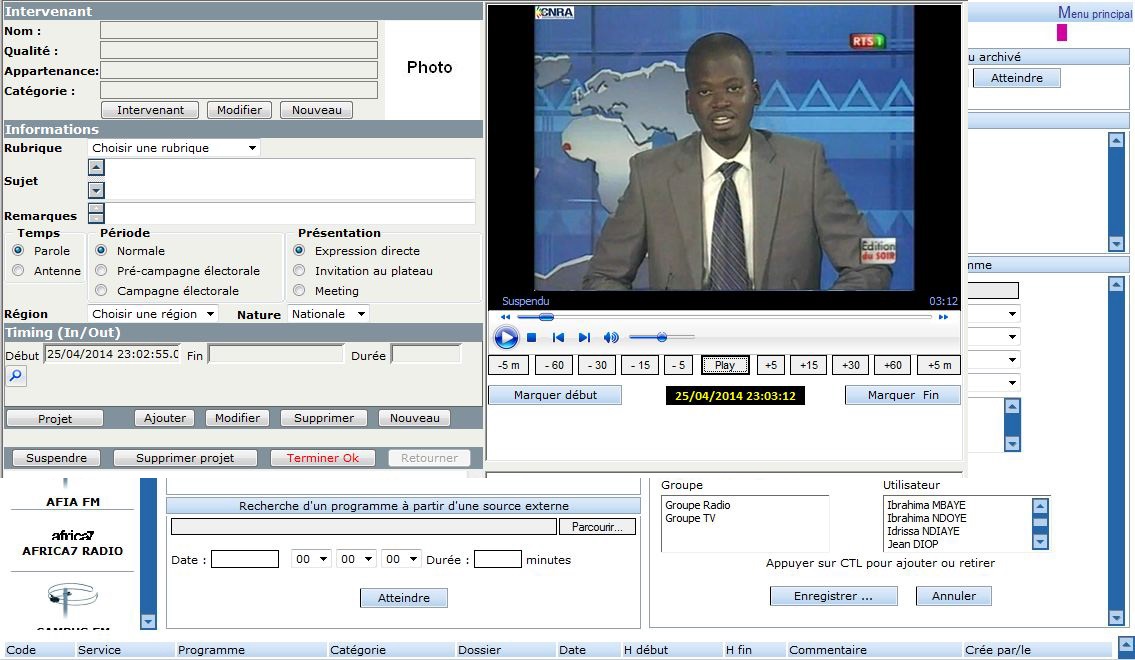
Task: Click the magnifier icon under Début
Action: 16,376
